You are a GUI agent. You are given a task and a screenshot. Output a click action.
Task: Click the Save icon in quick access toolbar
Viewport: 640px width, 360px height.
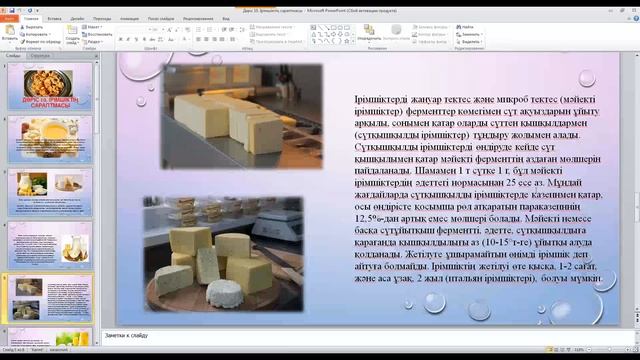point(12,11)
